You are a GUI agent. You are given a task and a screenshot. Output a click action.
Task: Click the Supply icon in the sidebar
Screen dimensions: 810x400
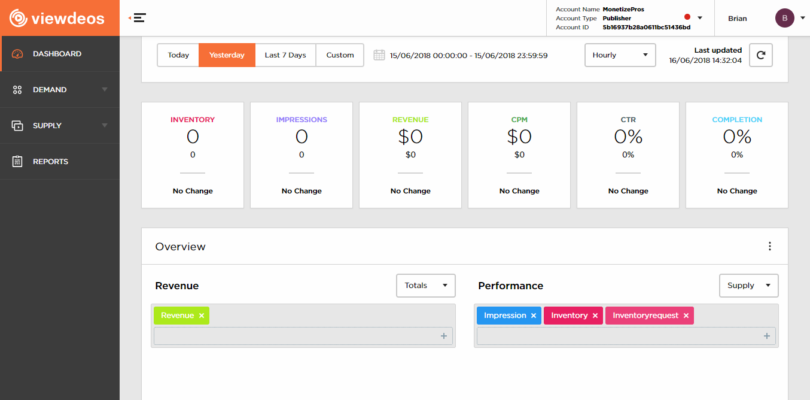tap(17, 126)
